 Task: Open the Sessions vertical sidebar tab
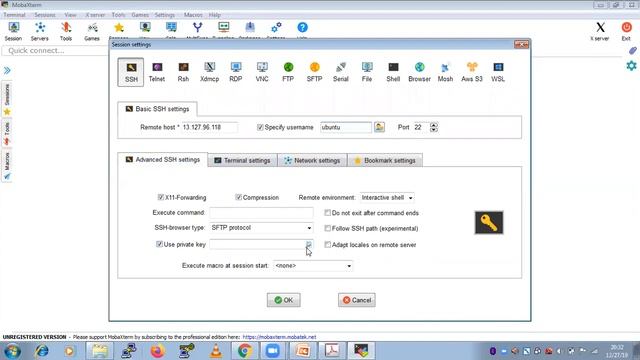click(7, 99)
